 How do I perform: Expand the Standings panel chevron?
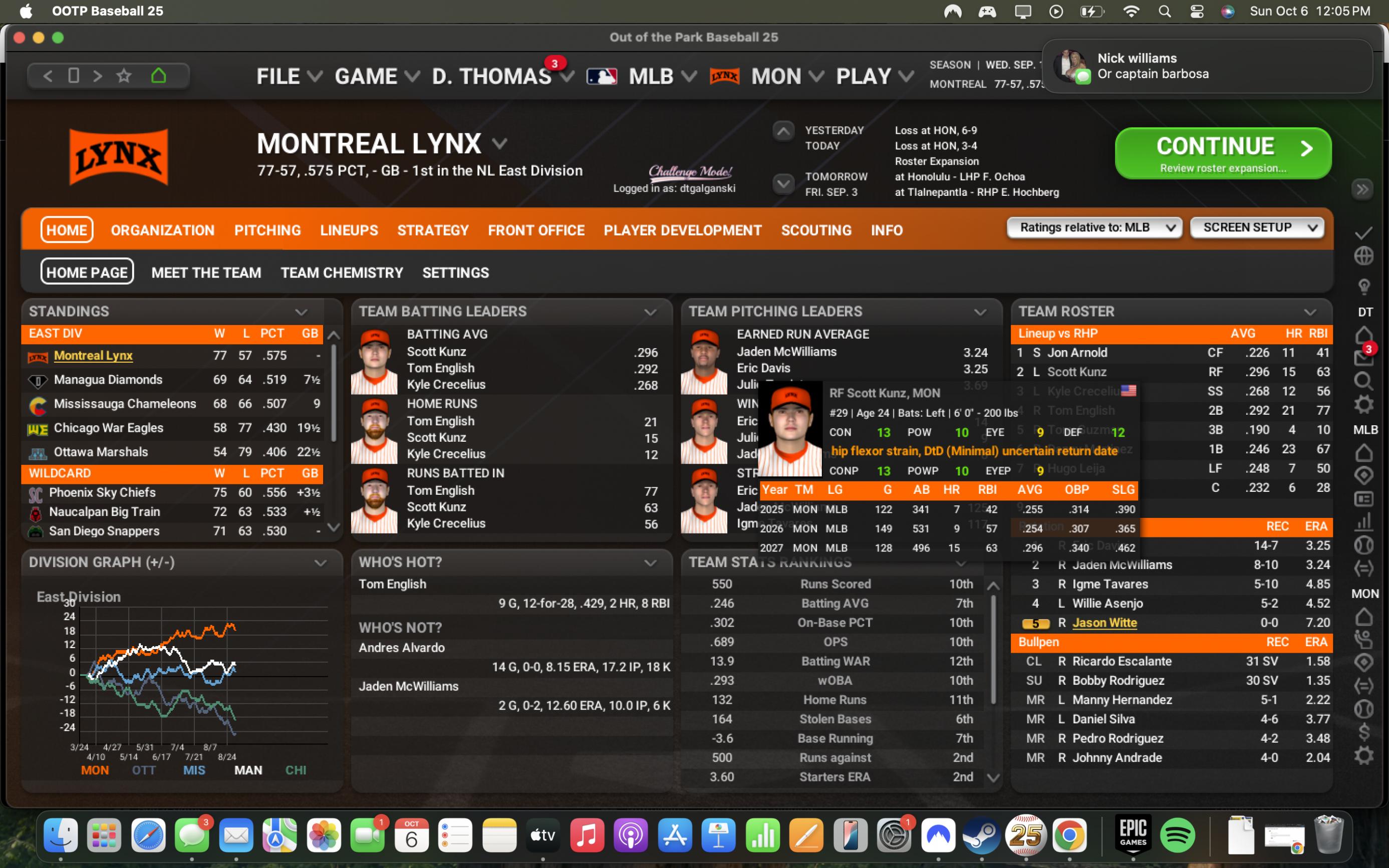pos(302,312)
